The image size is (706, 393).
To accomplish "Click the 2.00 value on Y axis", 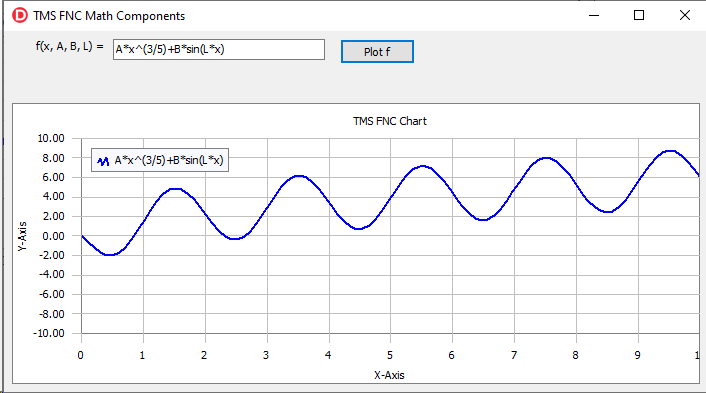I will click(x=53, y=216).
